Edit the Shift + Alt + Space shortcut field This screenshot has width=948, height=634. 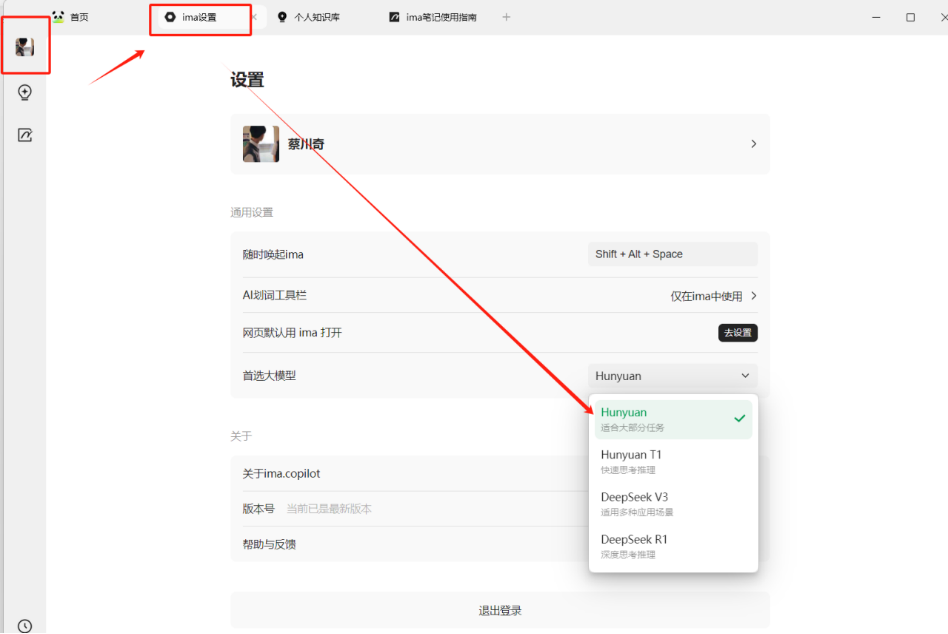point(672,254)
